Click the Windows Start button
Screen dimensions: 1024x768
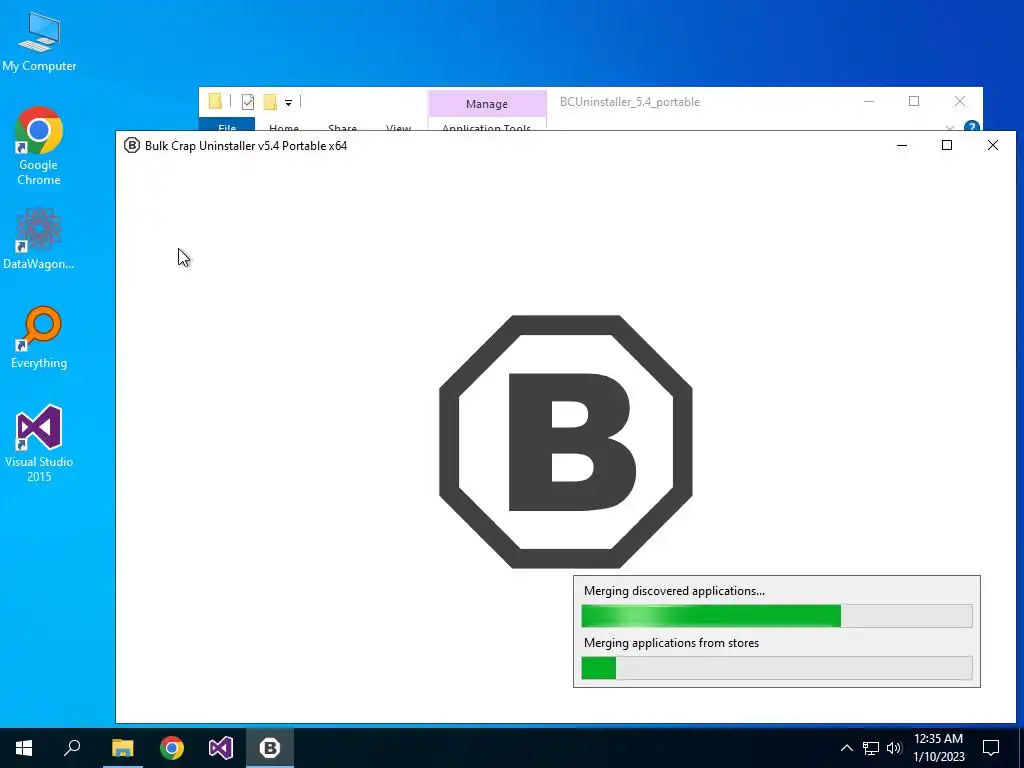click(24, 748)
